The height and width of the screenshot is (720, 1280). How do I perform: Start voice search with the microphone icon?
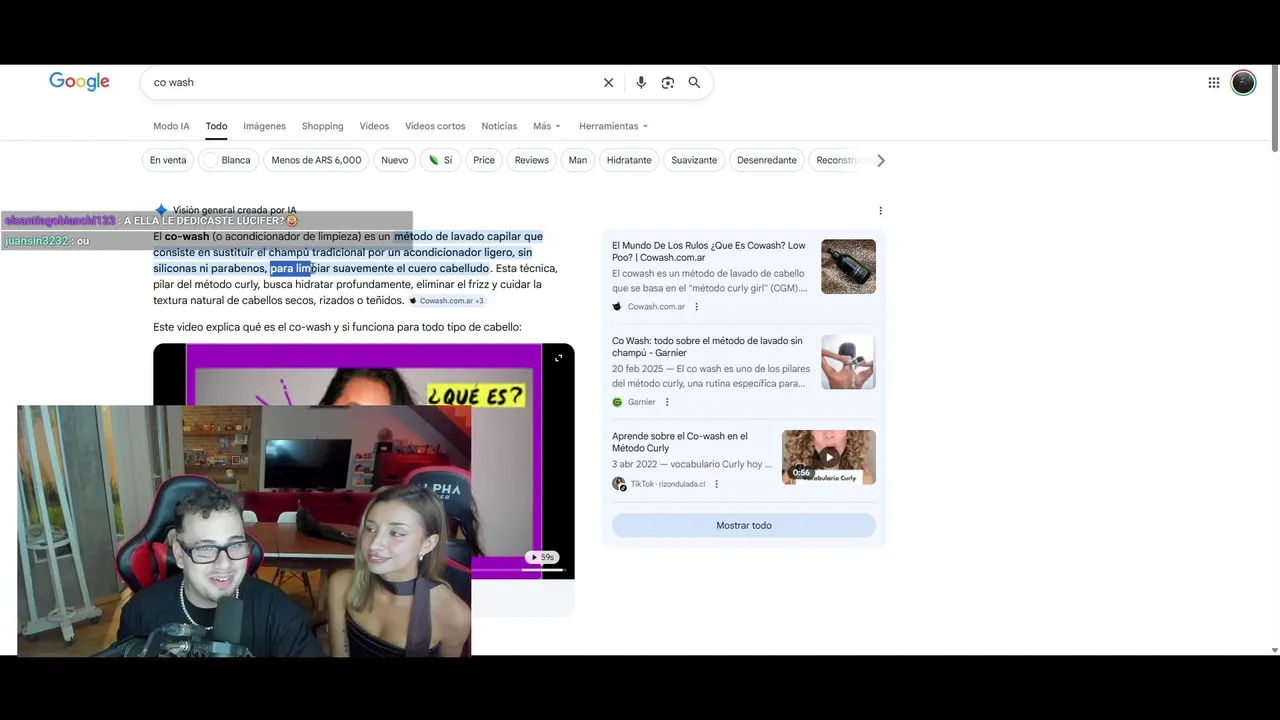click(641, 83)
